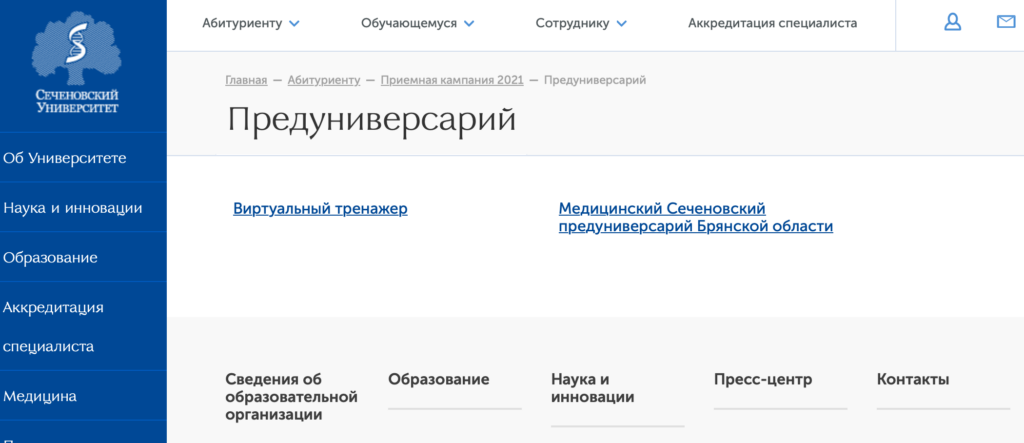The height and width of the screenshot is (443, 1024).
Task: Open the Абитуриенту top menu item
Action: tap(242, 24)
